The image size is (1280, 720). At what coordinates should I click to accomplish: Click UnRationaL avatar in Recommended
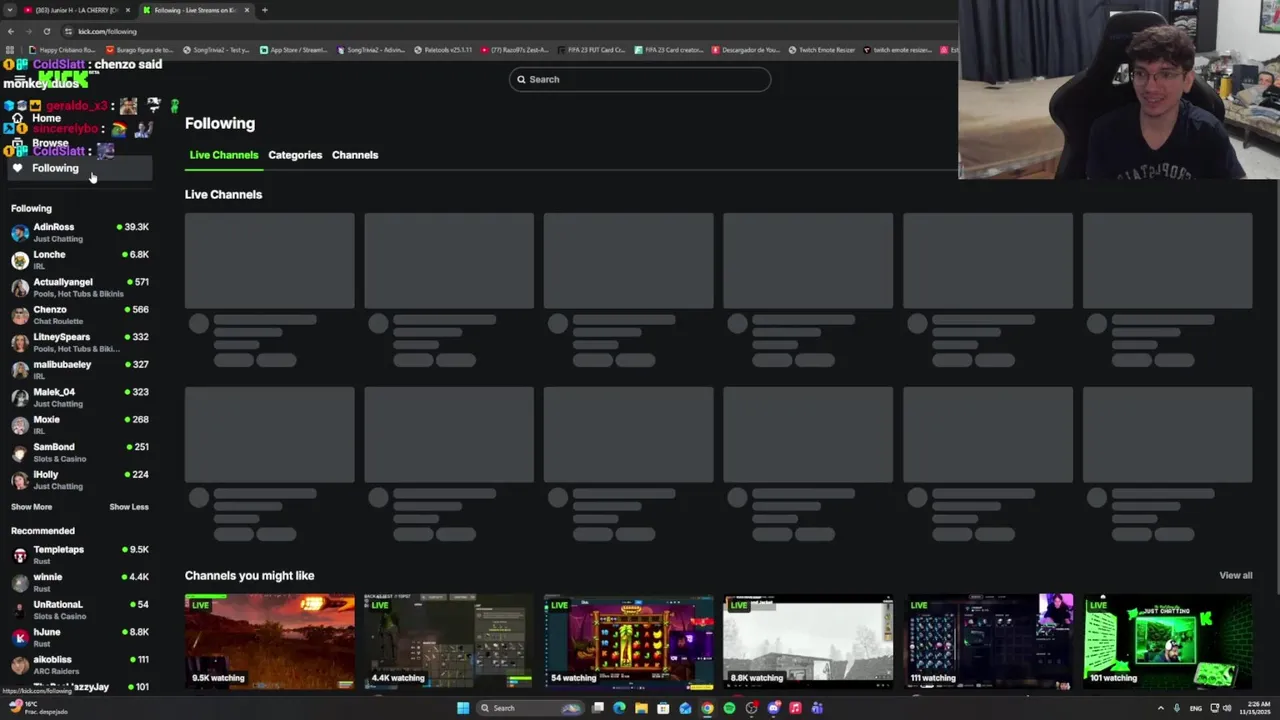(x=20, y=610)
